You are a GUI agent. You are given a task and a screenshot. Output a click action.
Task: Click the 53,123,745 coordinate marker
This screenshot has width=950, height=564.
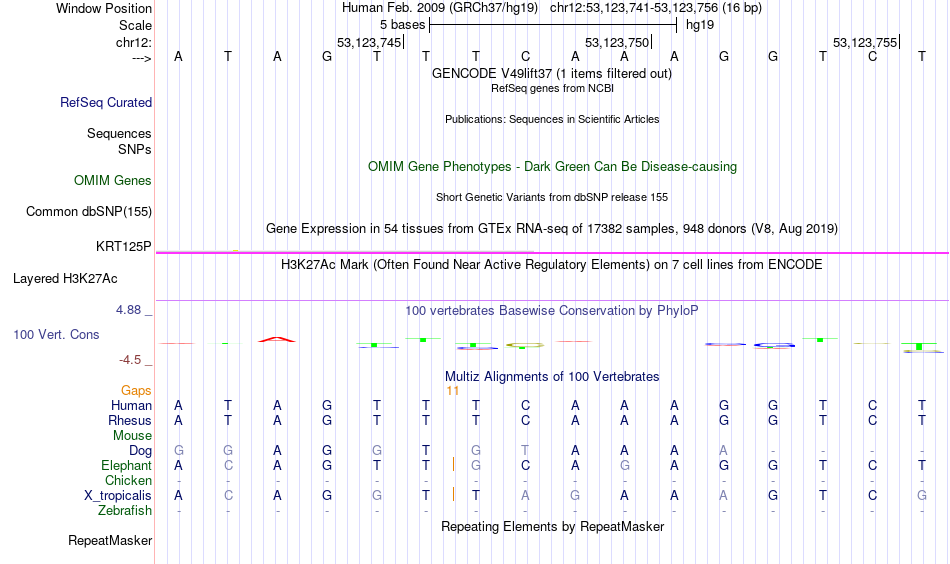(370, 42)
